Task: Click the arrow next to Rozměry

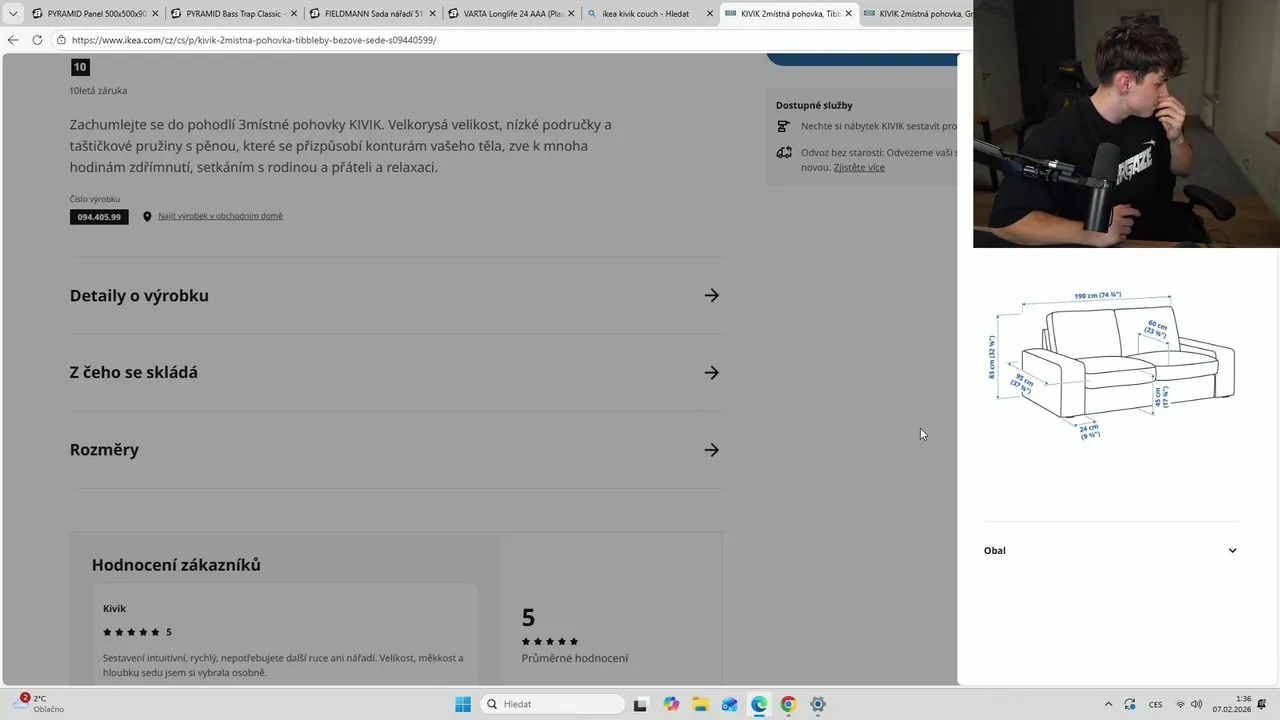Action: 711,450
